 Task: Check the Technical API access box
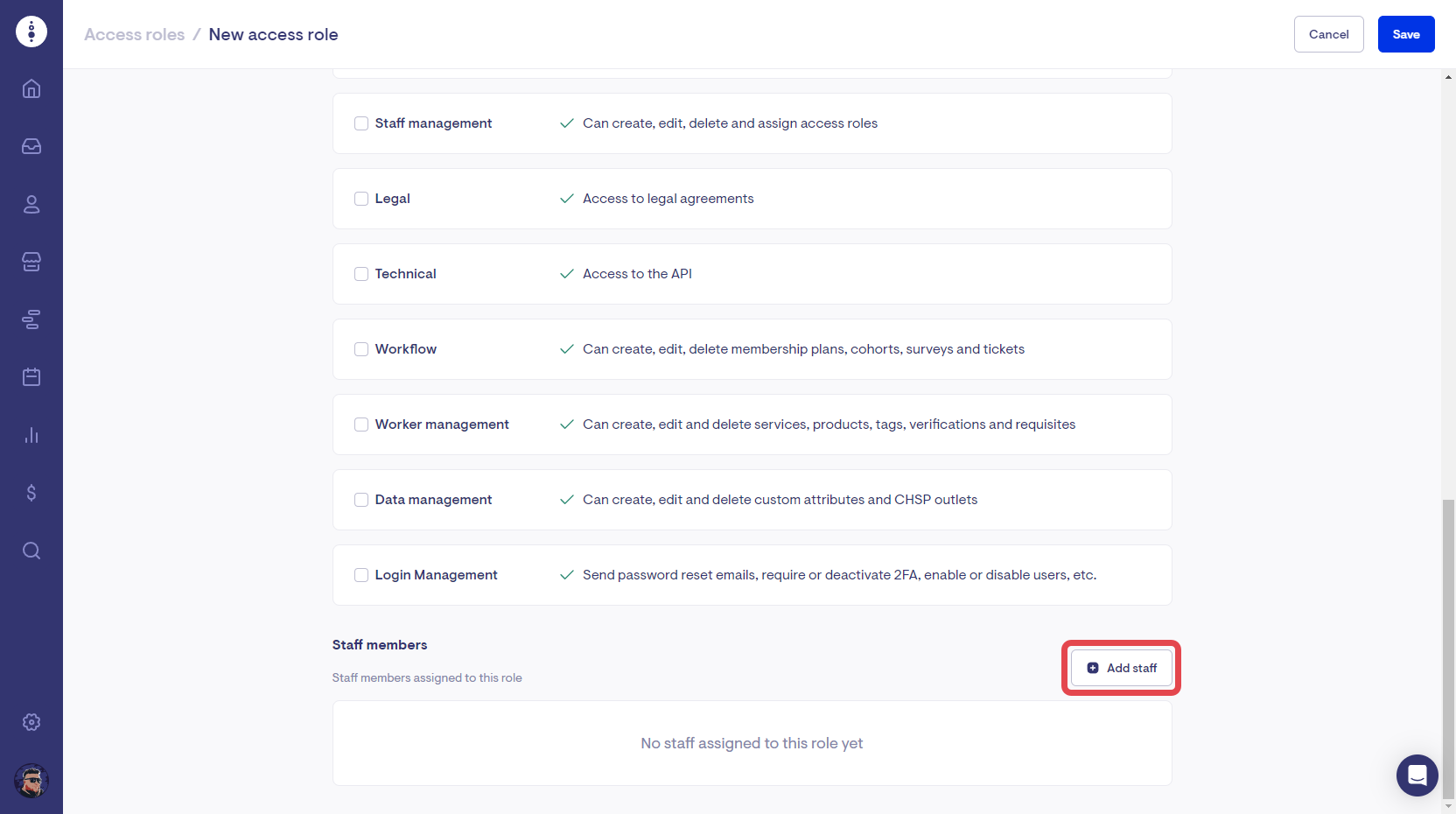[x=361, y=274]
